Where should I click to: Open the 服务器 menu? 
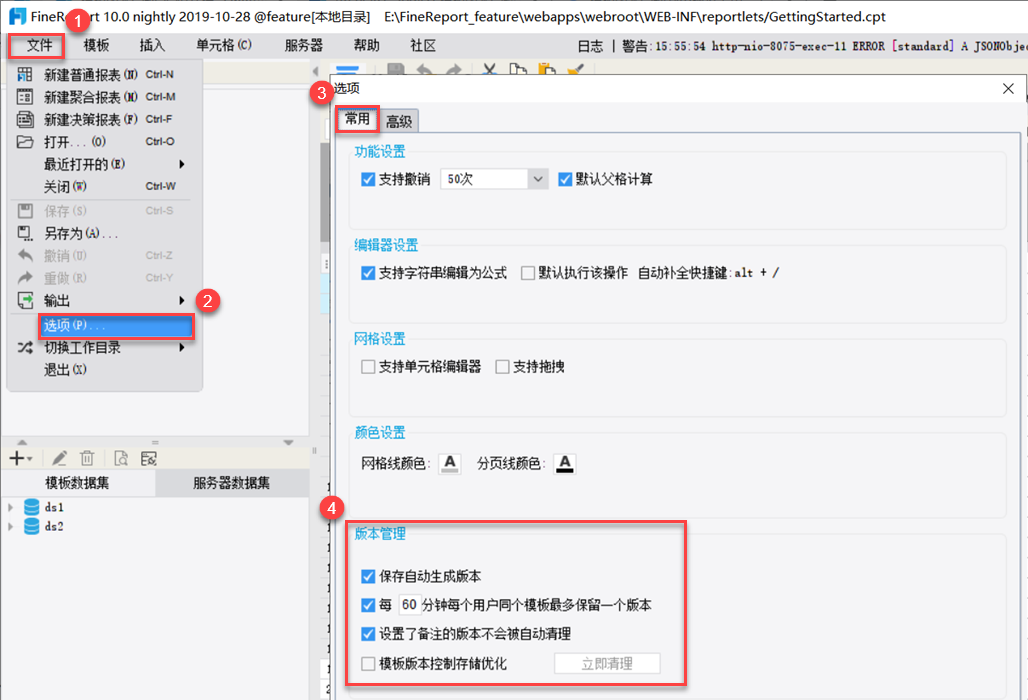coord(304,45)
